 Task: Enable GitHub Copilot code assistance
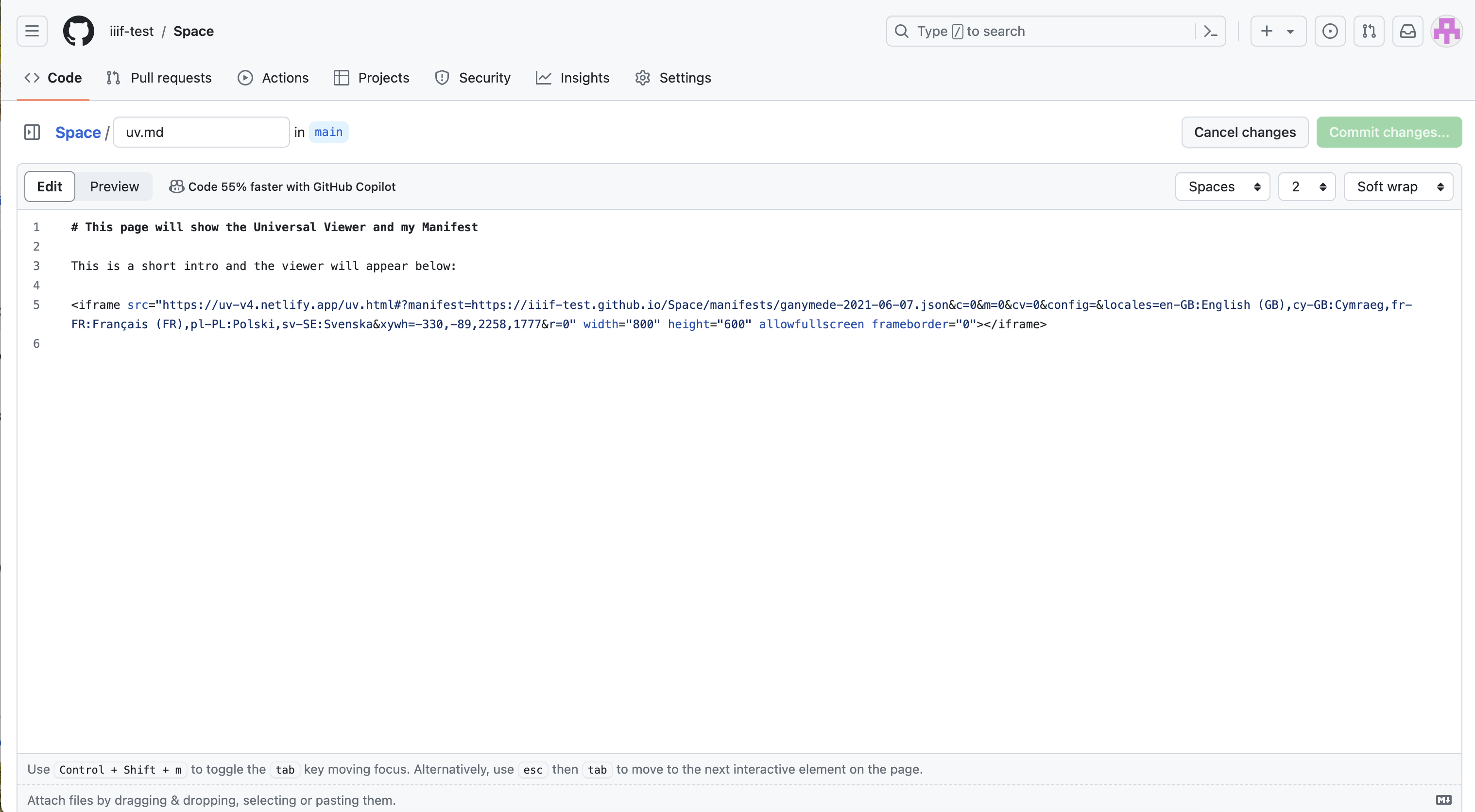tap(283, 186)
